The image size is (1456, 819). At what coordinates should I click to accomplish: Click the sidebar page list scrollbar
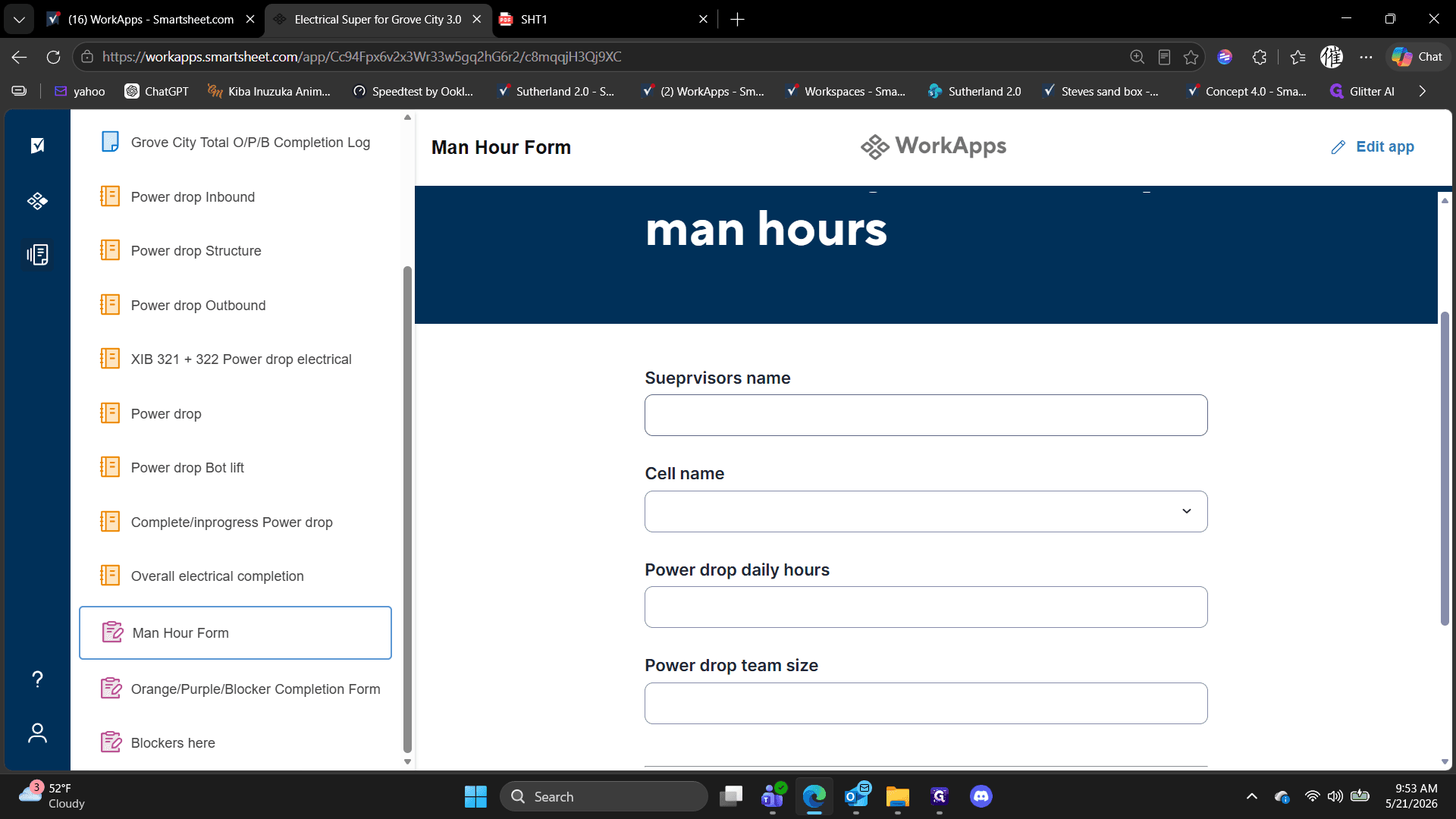click(x=407, y=508)
